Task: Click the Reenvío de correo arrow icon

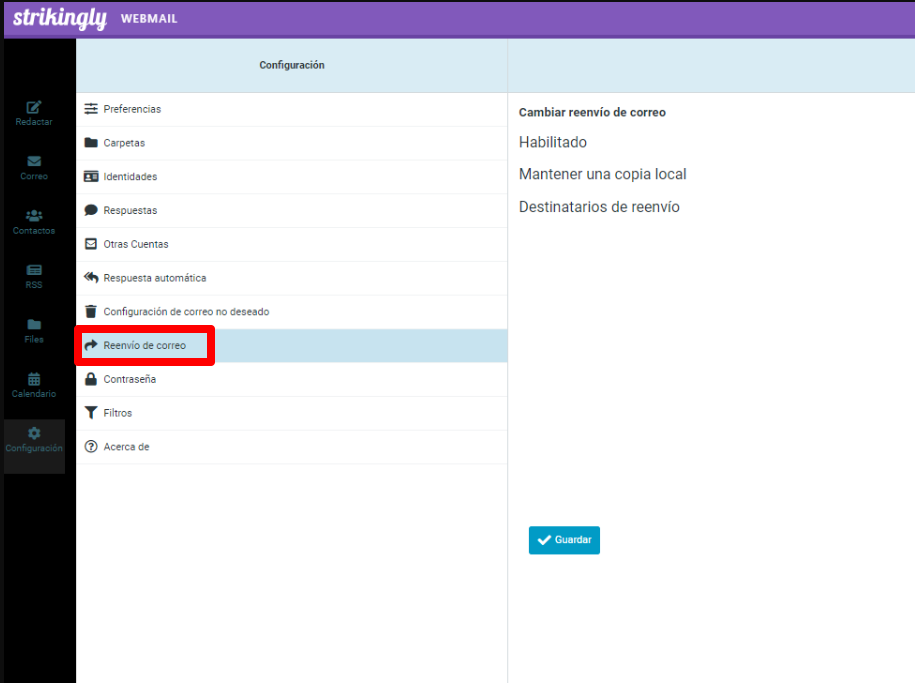Action: coord(91,345)
